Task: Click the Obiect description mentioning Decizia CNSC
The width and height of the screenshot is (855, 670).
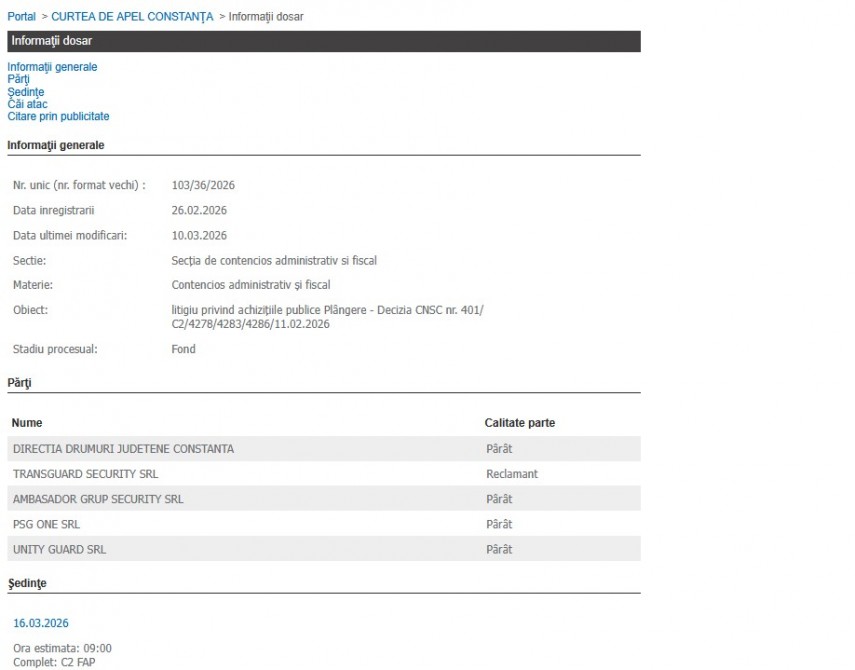Action: click(x=327, y=317)
